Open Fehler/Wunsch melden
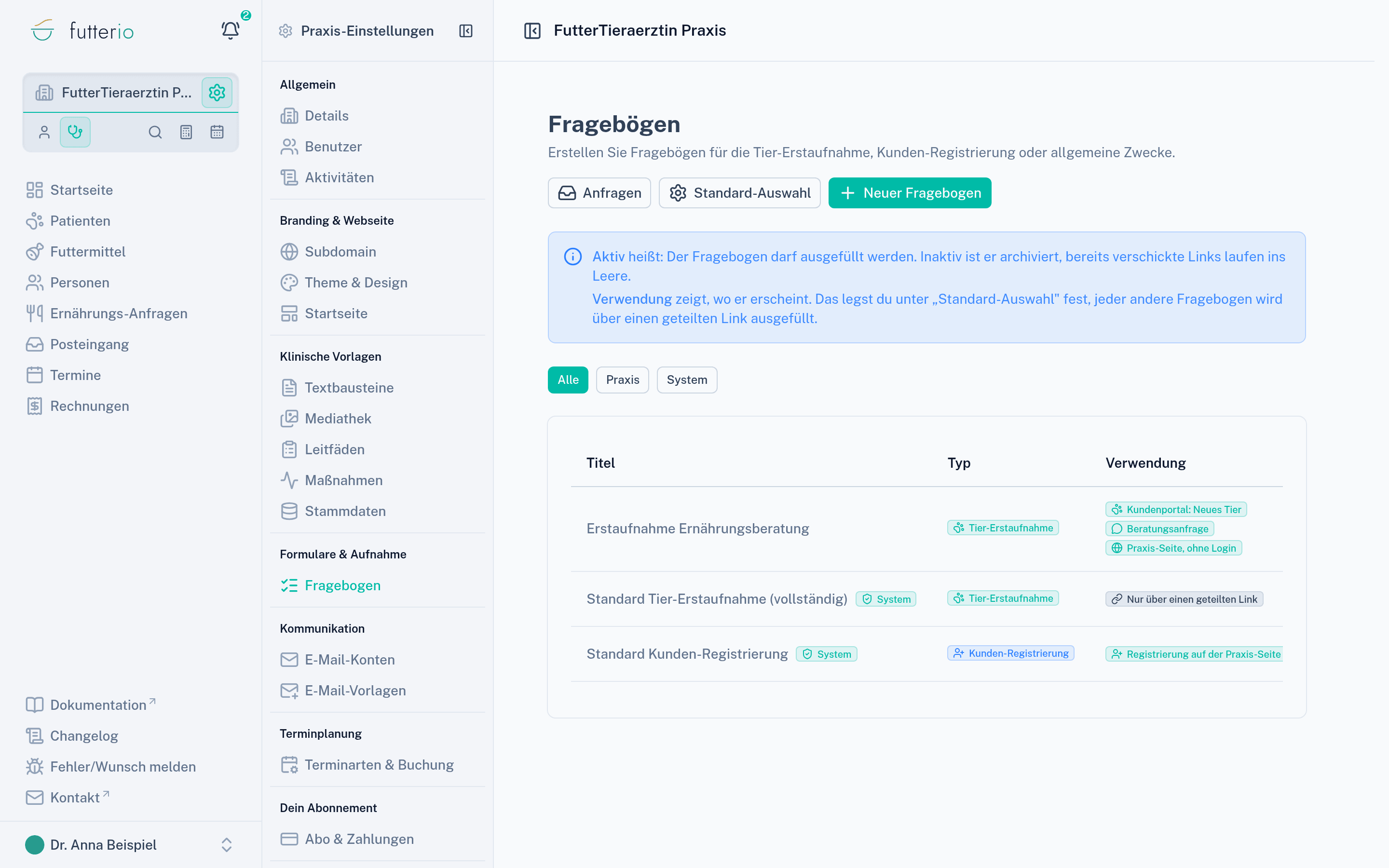Image resolution: width=1389 pixels, height=868 pixels. pyautogui.click(x=111, y=766)
